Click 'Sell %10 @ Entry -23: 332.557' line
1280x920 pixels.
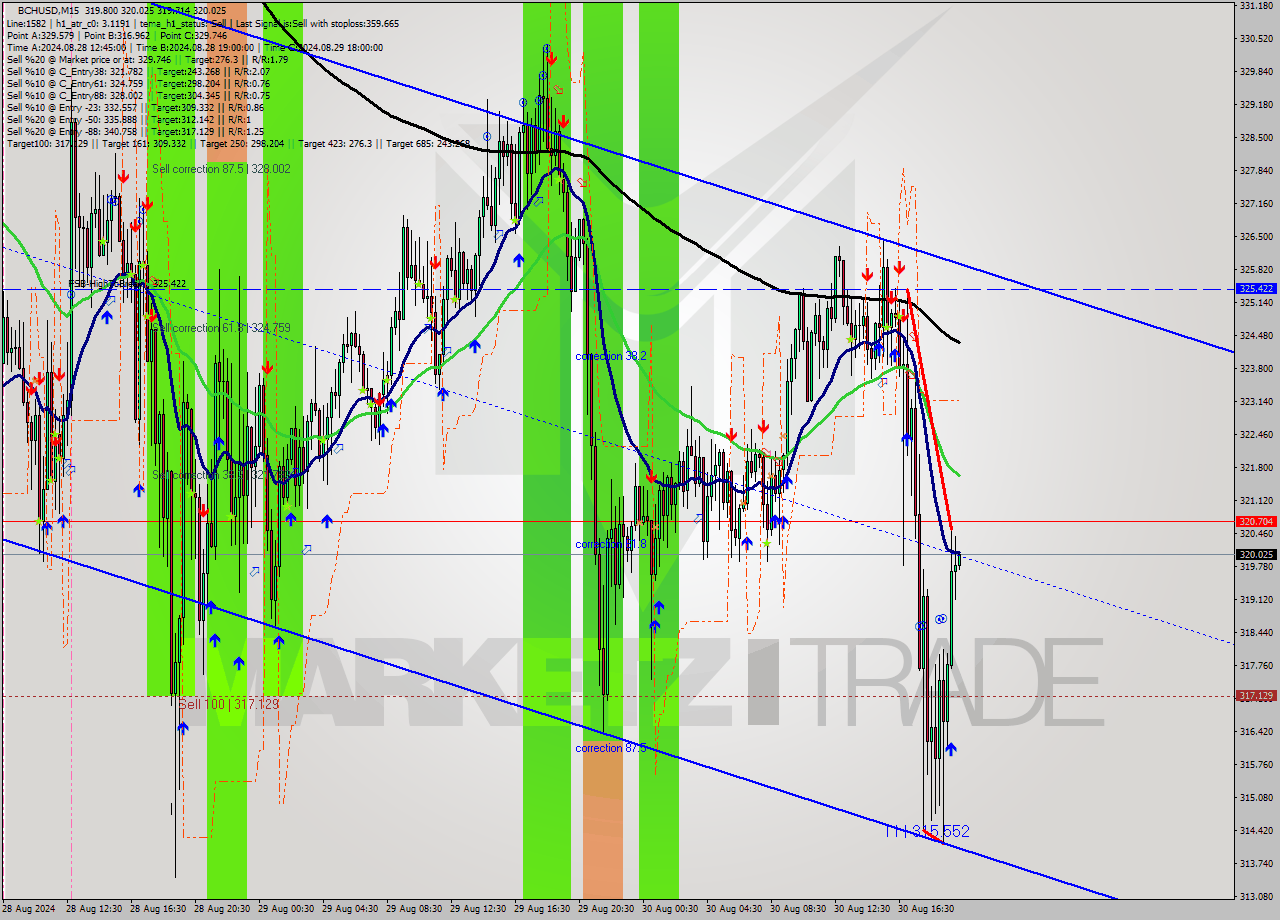[x=136, y=107]
